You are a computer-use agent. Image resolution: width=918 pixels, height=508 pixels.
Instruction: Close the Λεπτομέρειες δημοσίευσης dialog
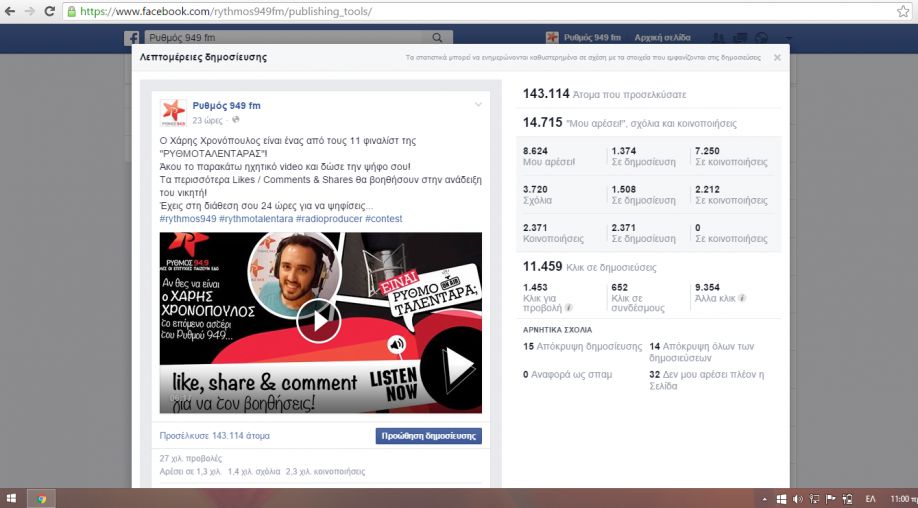(x=777, y=57)
